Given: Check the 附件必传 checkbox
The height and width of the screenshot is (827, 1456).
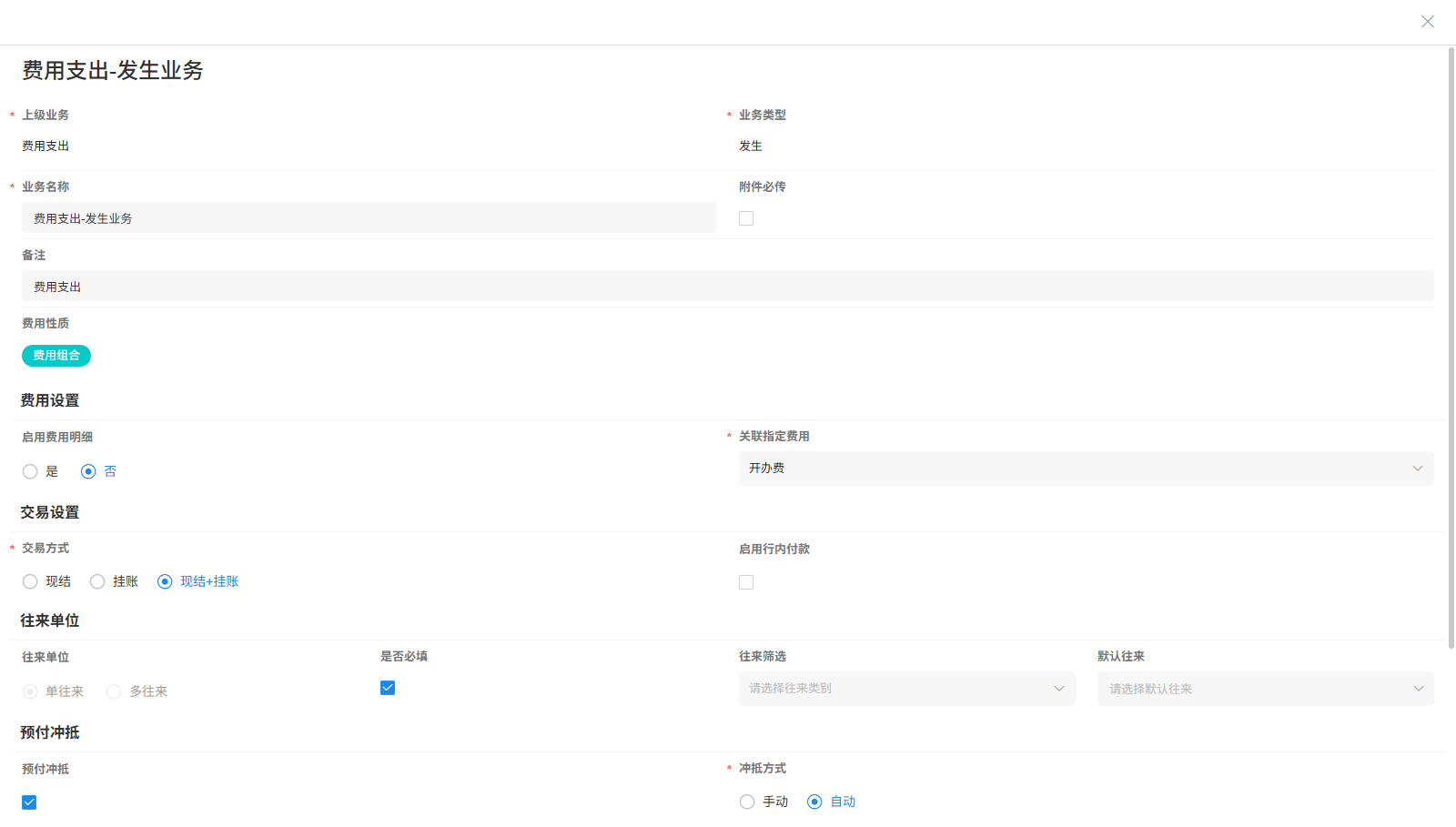Looking at the screenshot, I should coord(746,218).
